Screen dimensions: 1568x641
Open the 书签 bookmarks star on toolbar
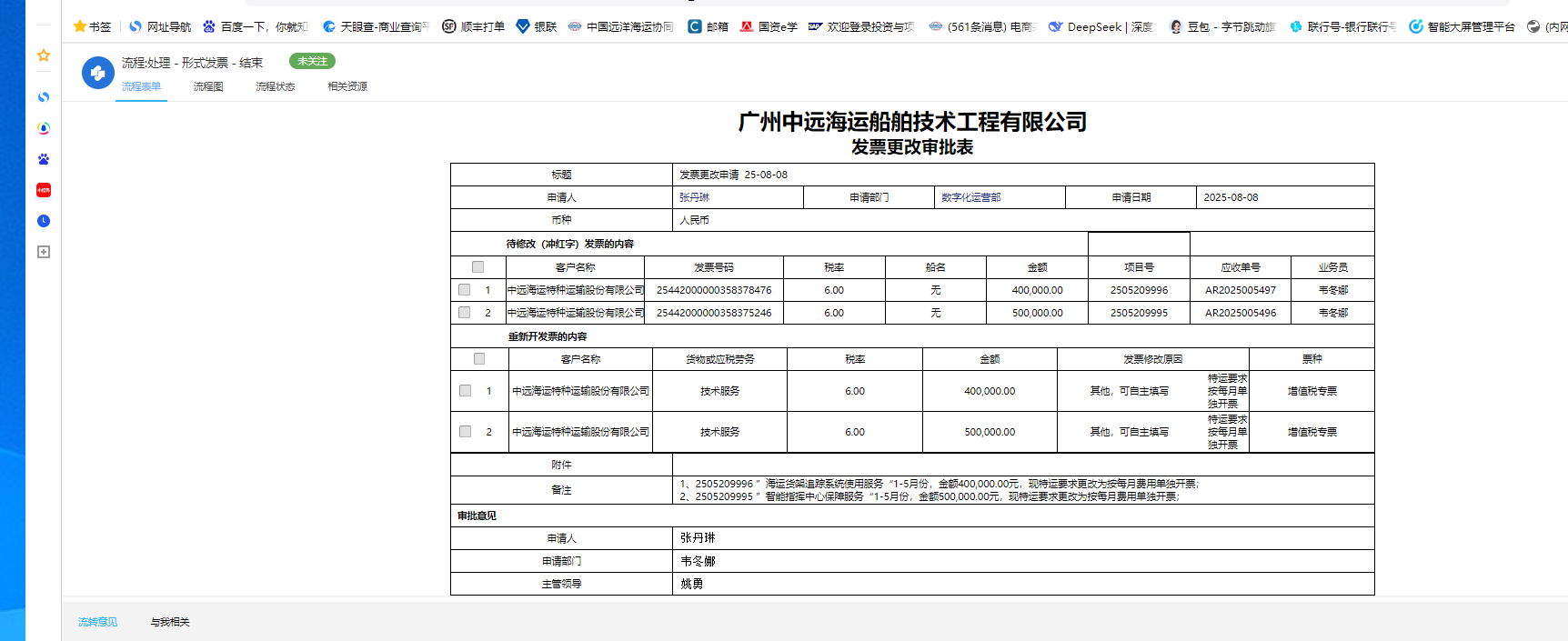91,26
